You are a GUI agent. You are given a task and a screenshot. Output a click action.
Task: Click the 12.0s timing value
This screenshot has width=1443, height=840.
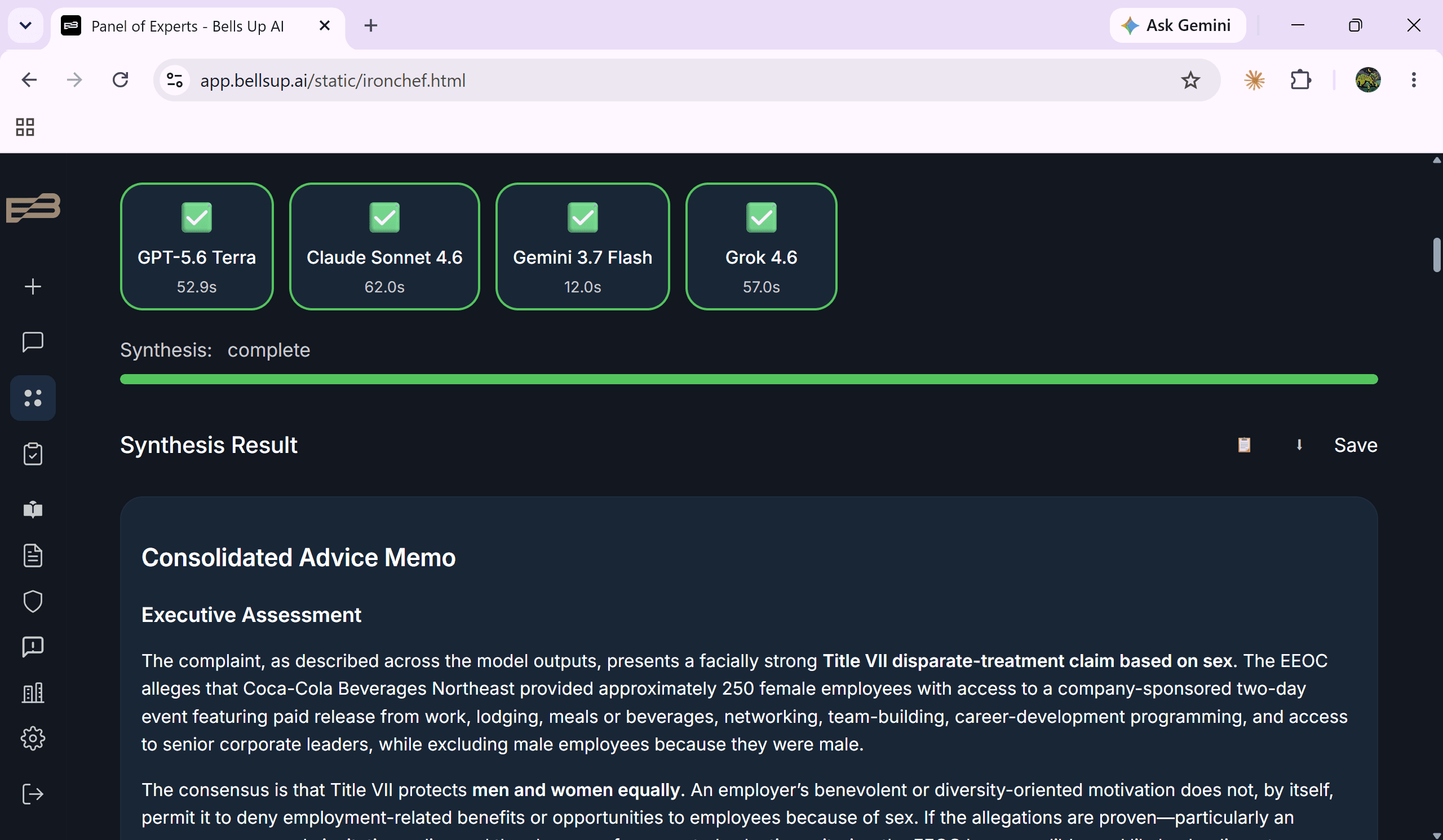click(x=582, y=287)
